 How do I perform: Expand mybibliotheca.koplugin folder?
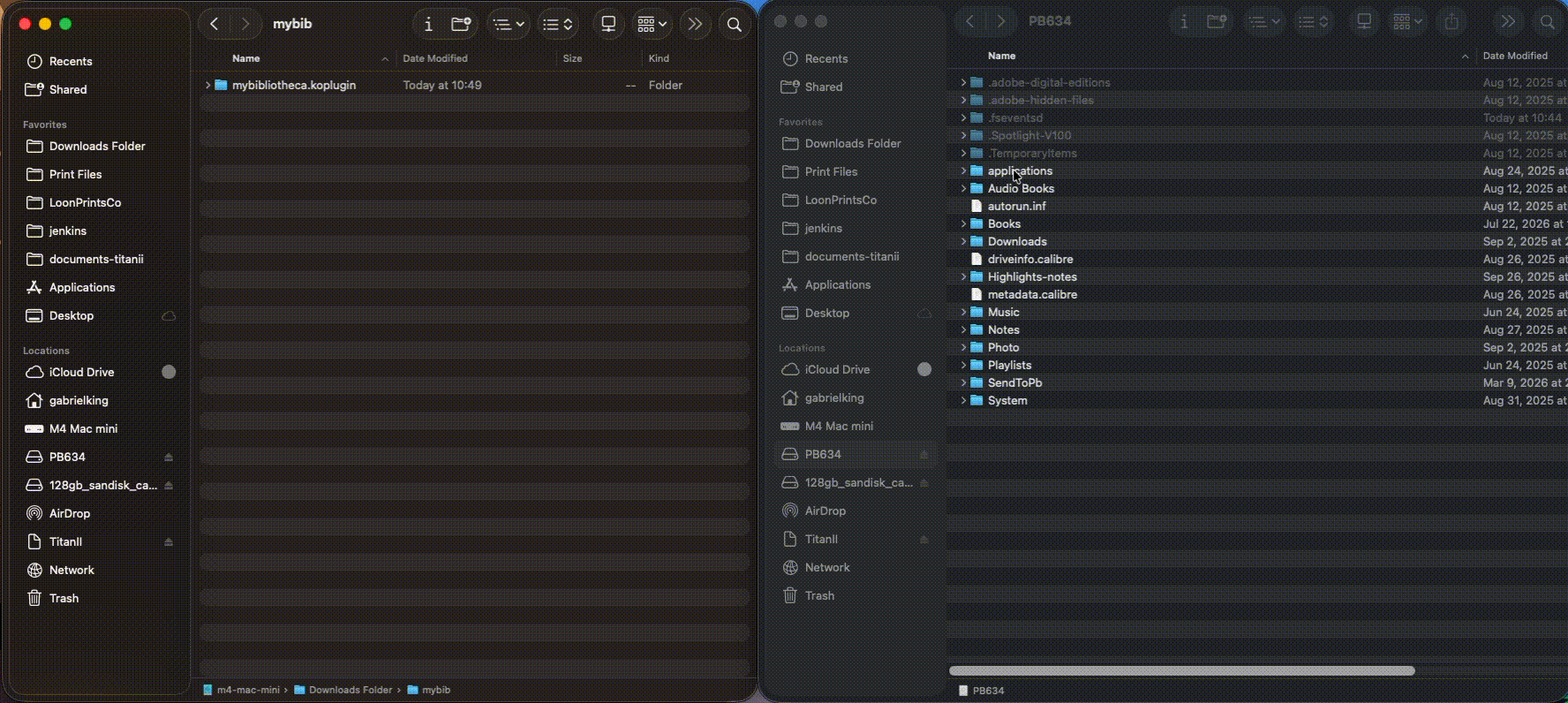[x=207, y=85]
